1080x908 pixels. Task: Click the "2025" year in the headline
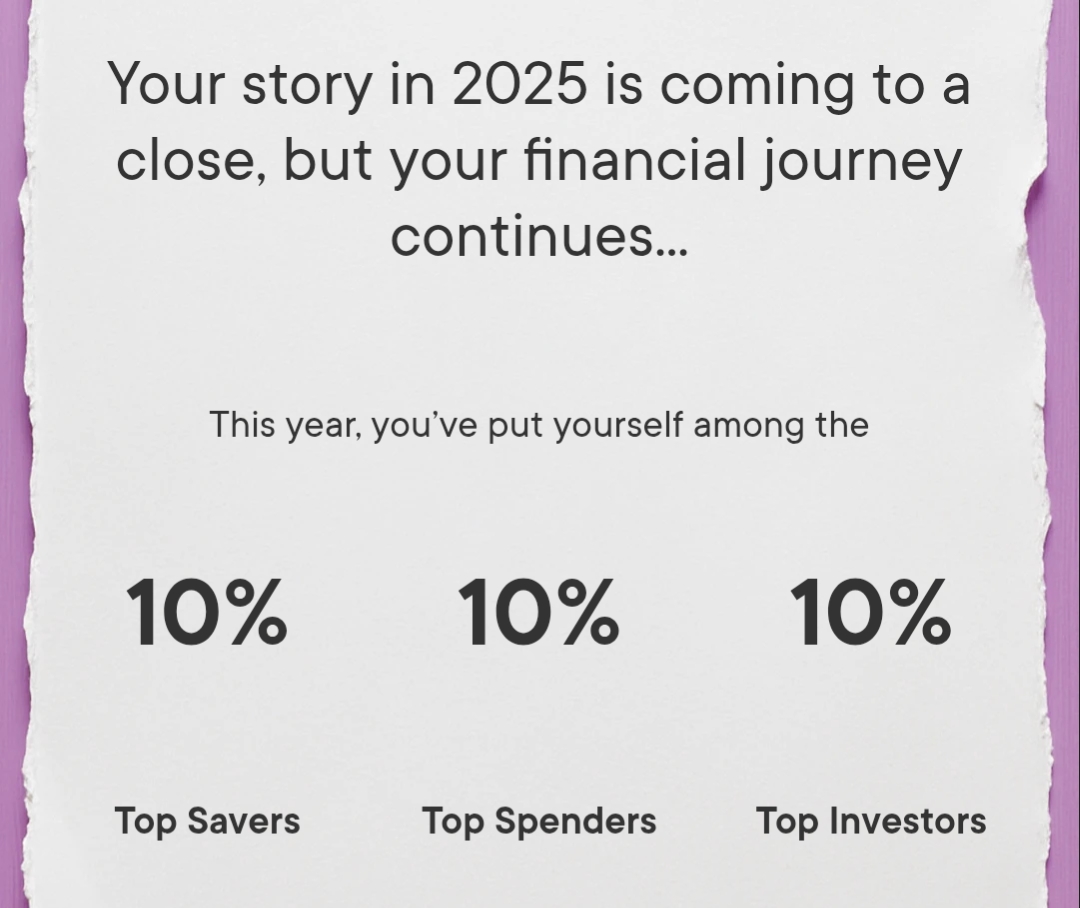tap(518, 83)
